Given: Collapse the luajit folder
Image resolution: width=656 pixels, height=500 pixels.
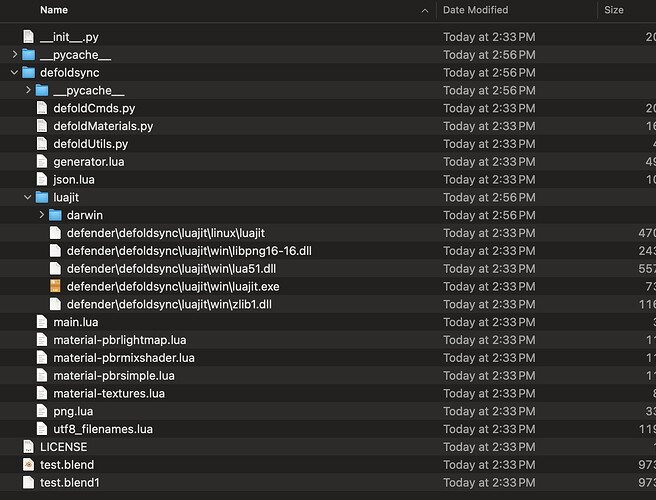Looking at the screenshot, I should 28,197.
